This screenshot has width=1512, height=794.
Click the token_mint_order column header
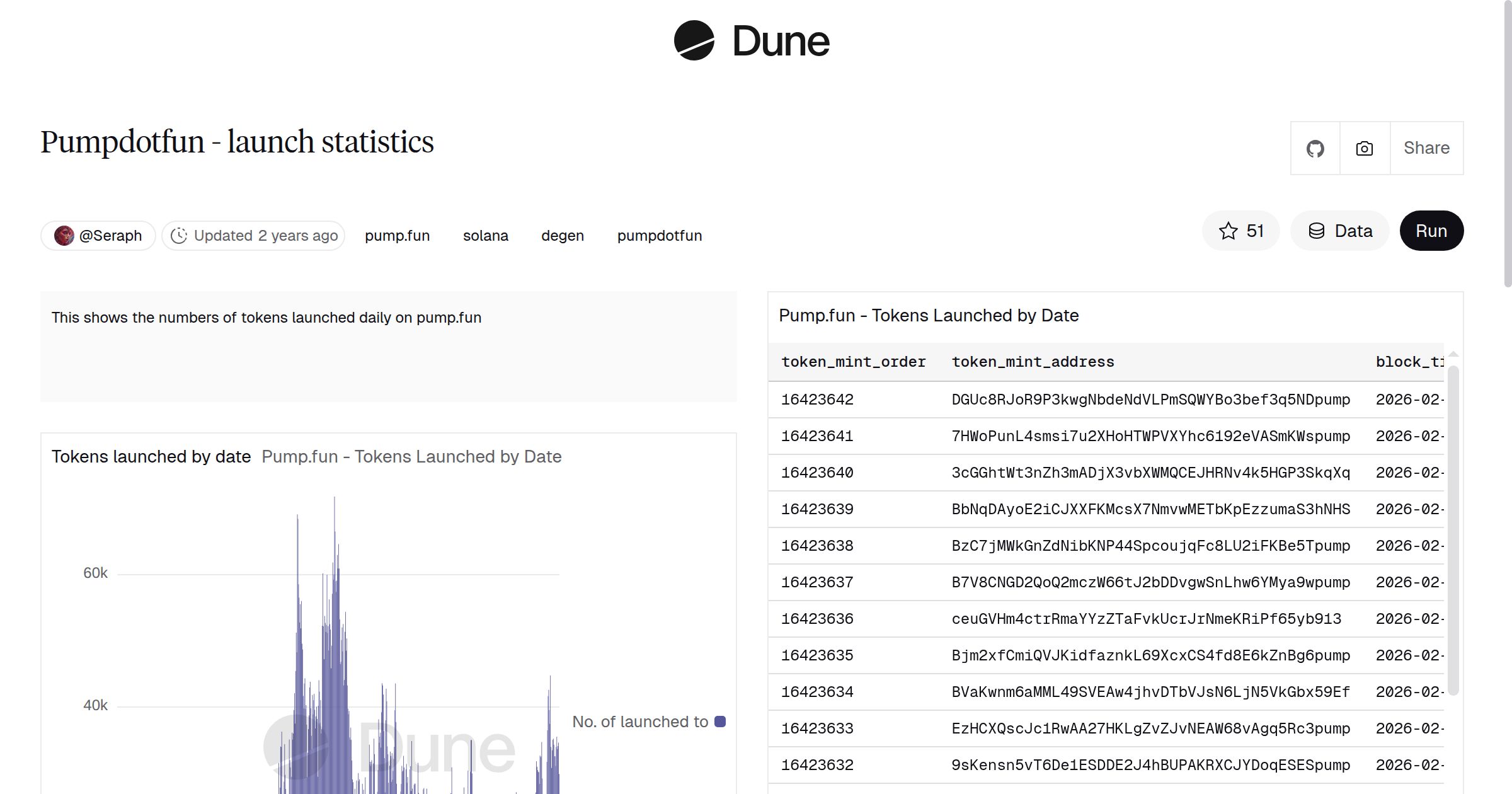point(853,362)
